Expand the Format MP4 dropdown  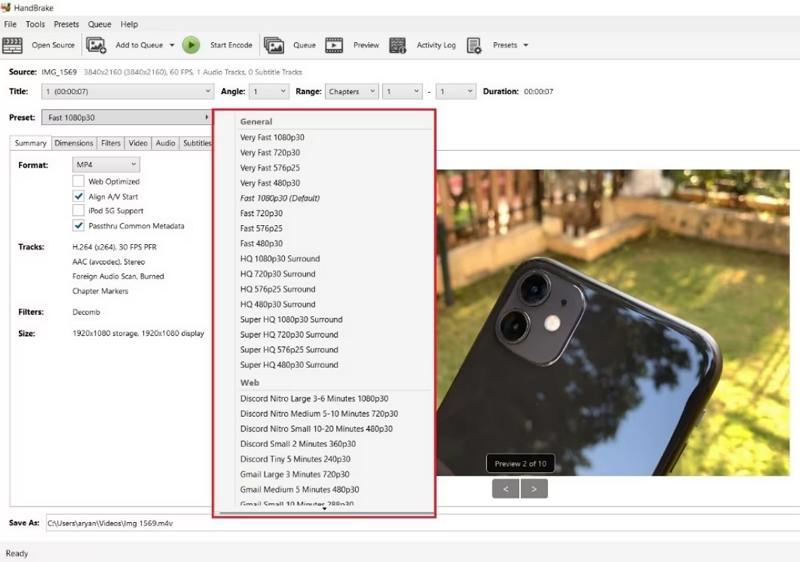[x=106, y=164]
